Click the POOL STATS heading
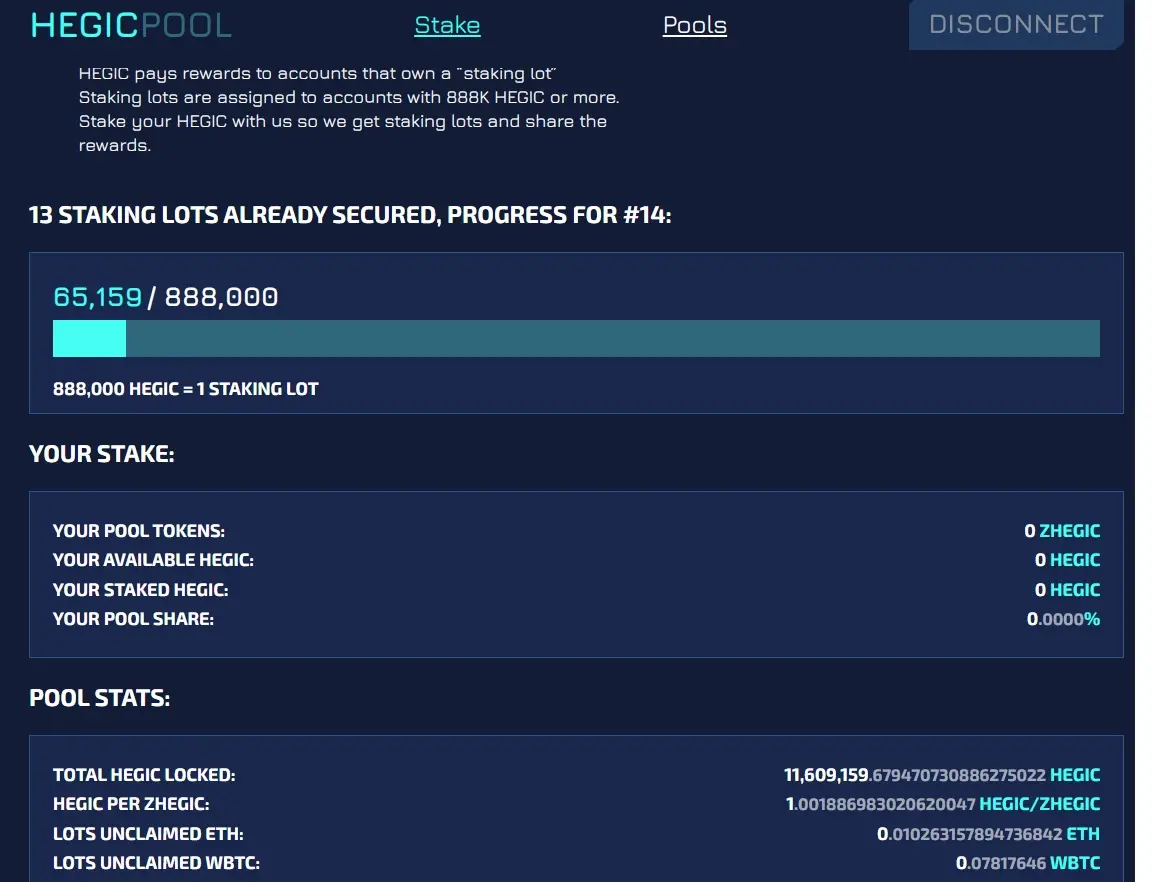 click(x=100, y=698)
